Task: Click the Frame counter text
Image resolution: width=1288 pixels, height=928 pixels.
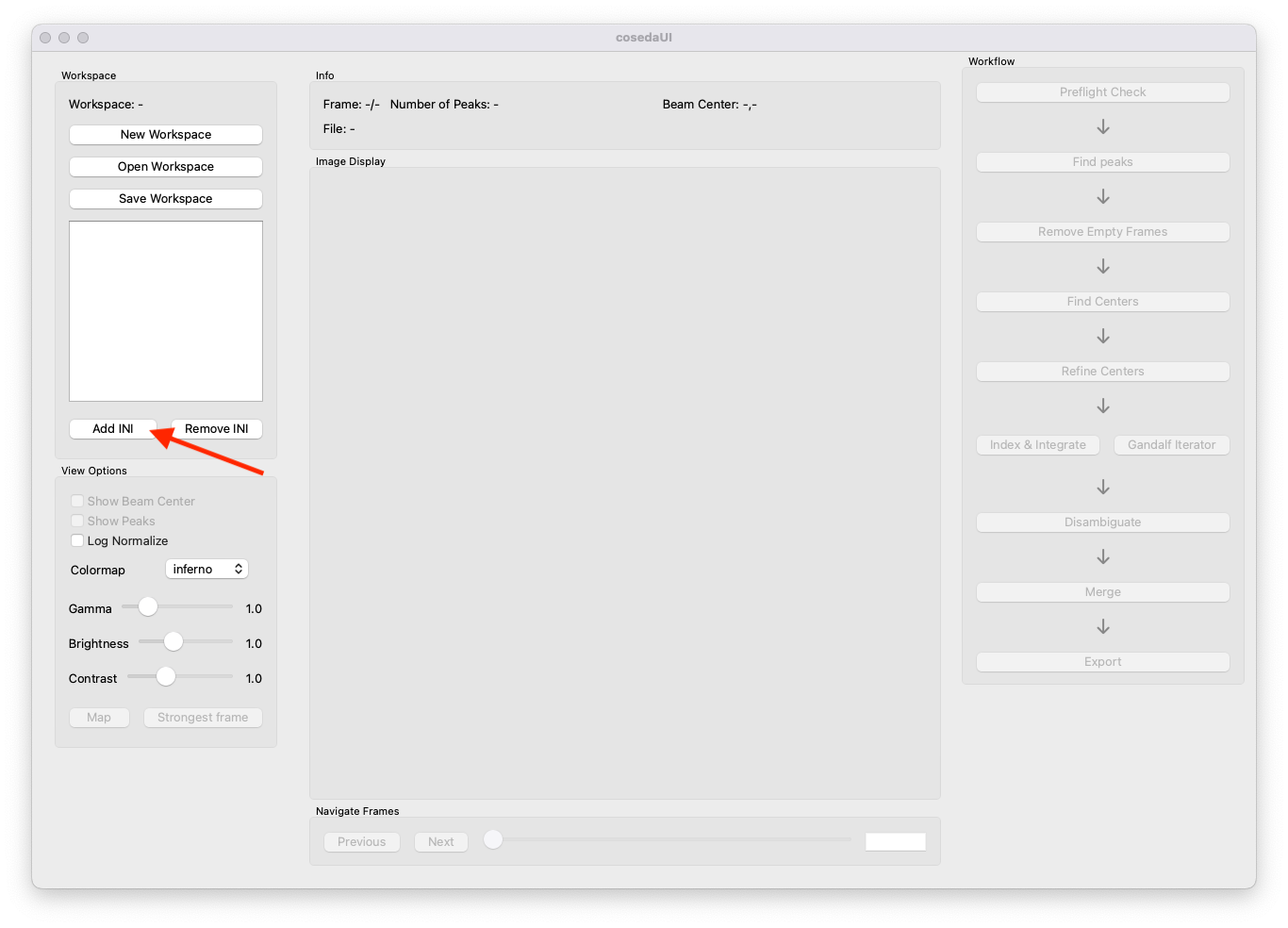Action: coord(352,105)
